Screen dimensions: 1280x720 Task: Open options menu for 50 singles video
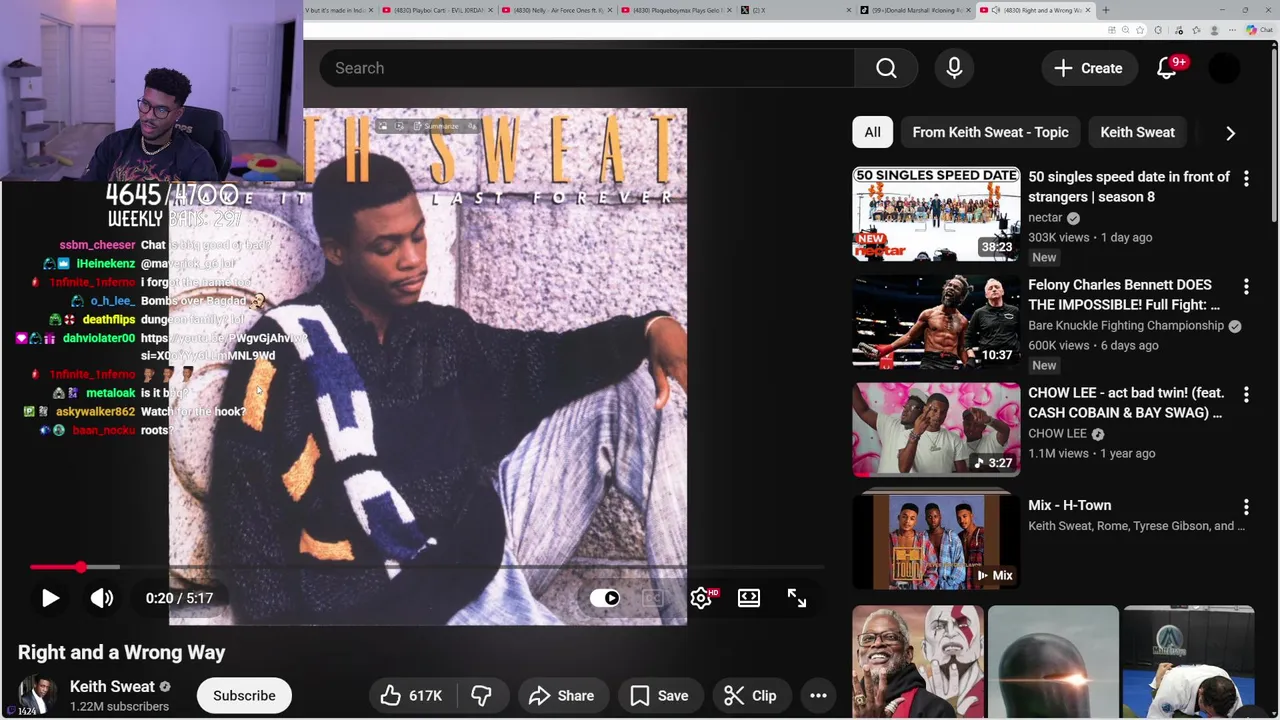1246,179
